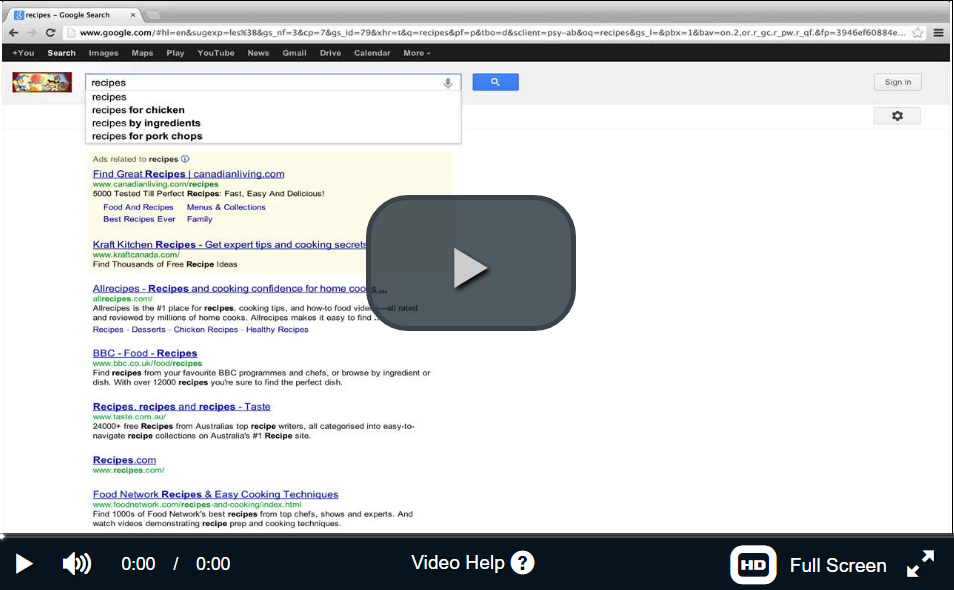Click the large center play overlay button
This screenshot has width=954, height=590.
(470, 263)
